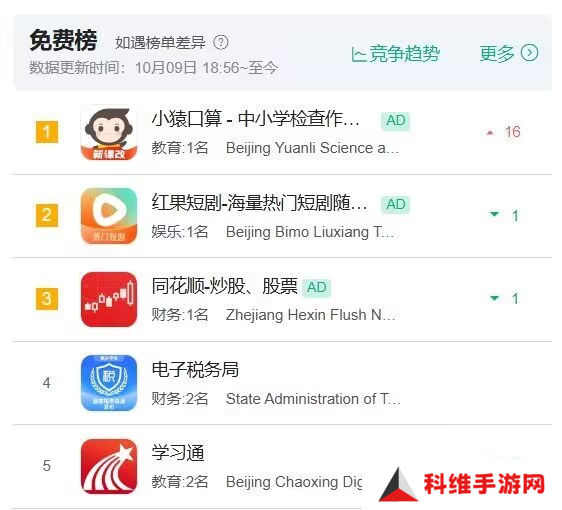This screenshot has width=562, height=510.
Task: Click the rank 1 gold badge
Action: [x=47, y=132]
